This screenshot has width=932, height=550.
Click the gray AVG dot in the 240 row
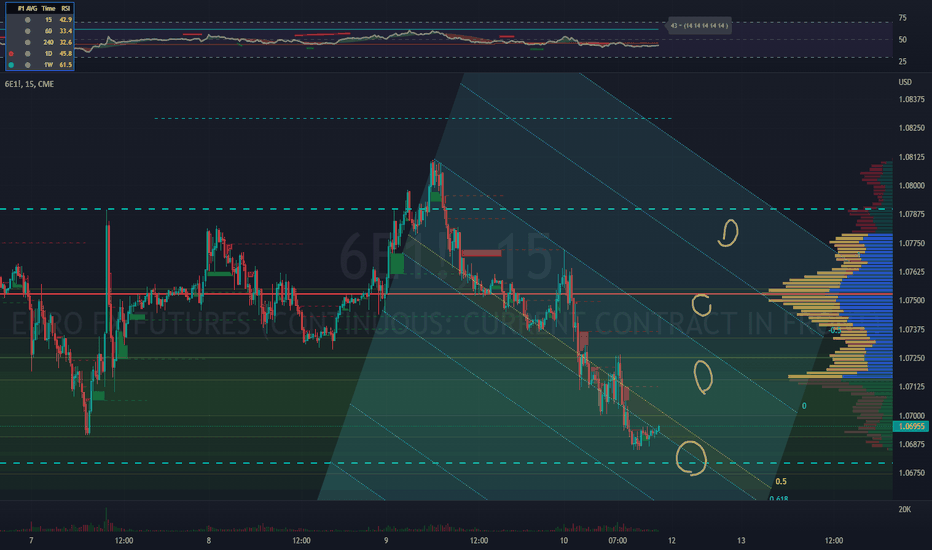point(27,42)
